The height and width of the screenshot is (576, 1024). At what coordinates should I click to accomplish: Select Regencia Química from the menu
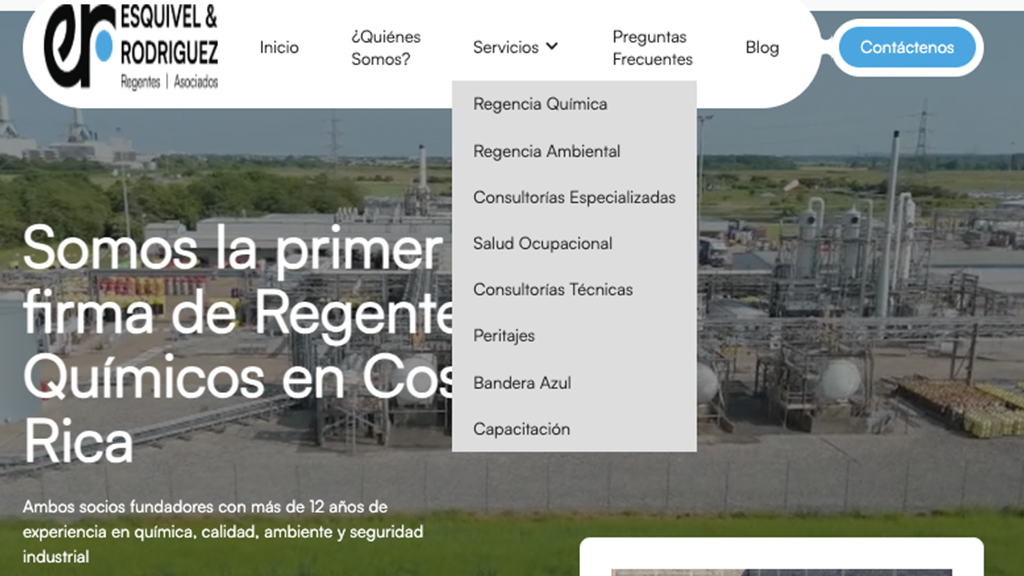(x=540, y=103)
